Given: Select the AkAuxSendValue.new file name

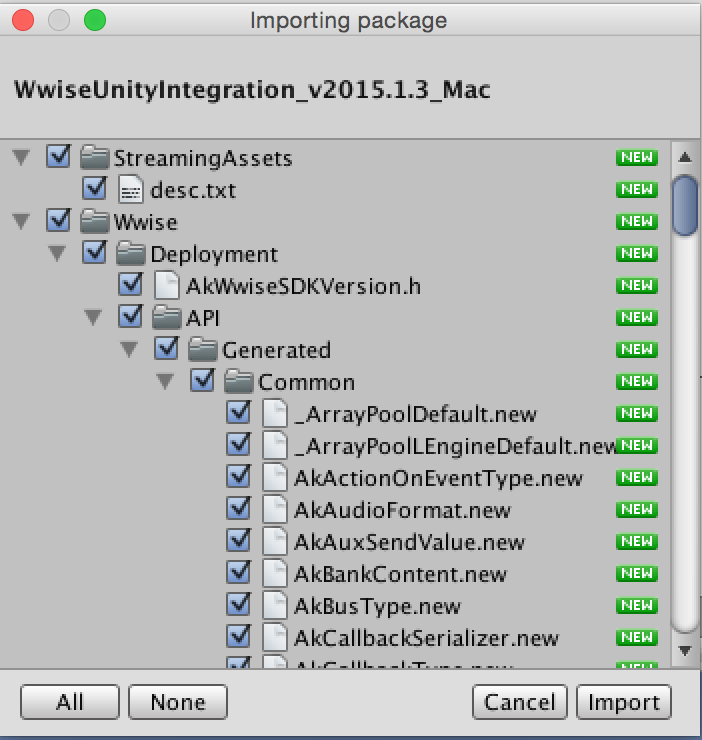Looking at the screenshot, I should 409,542.
